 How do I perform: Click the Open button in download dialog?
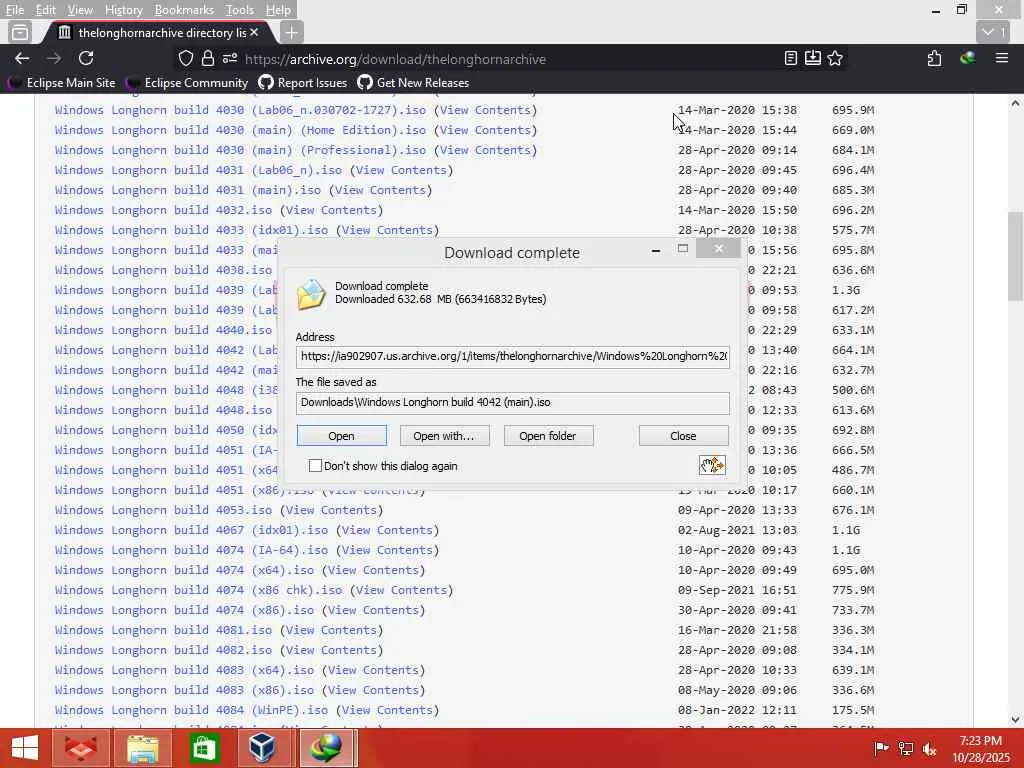[x=341, y=436]
